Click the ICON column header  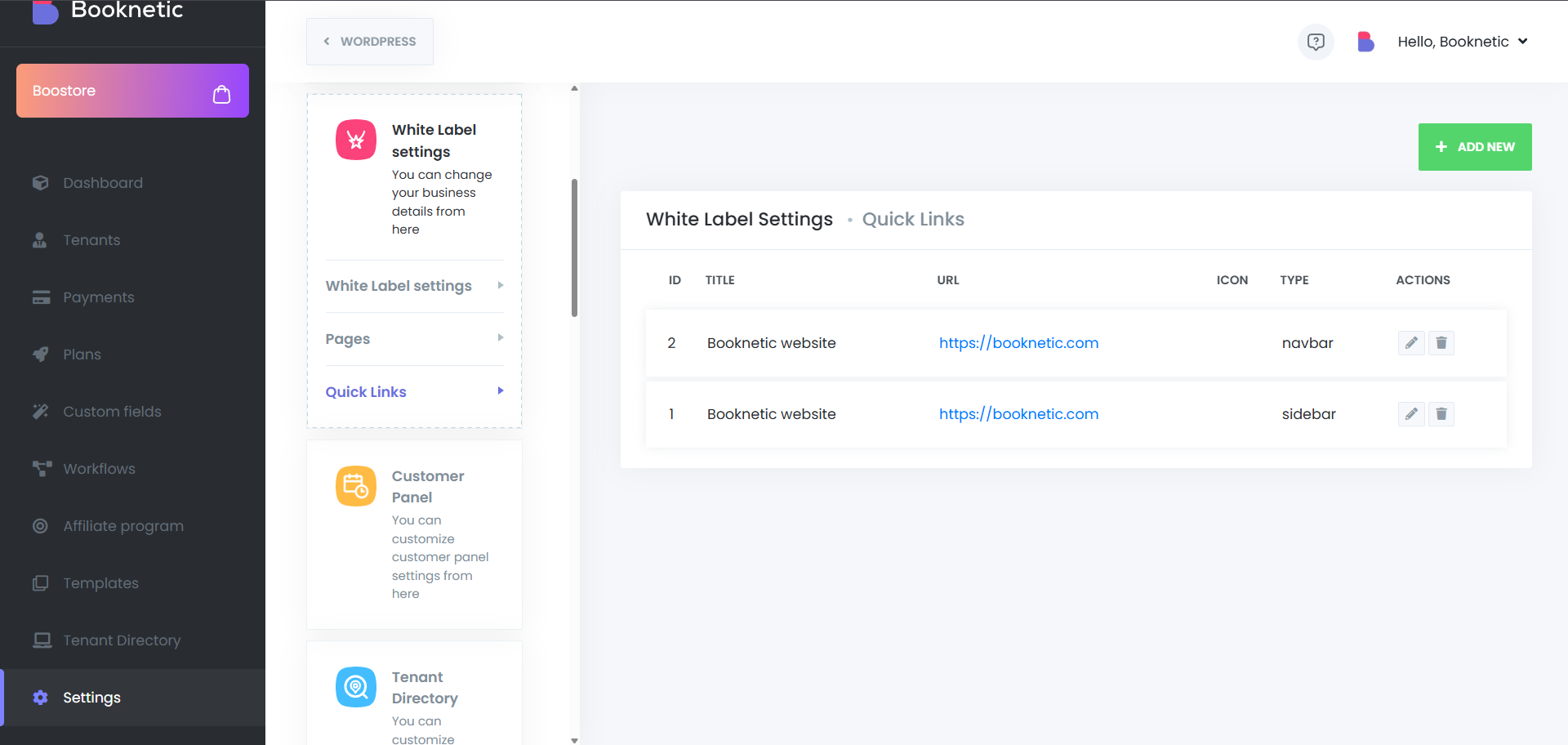pos(1232,280)
